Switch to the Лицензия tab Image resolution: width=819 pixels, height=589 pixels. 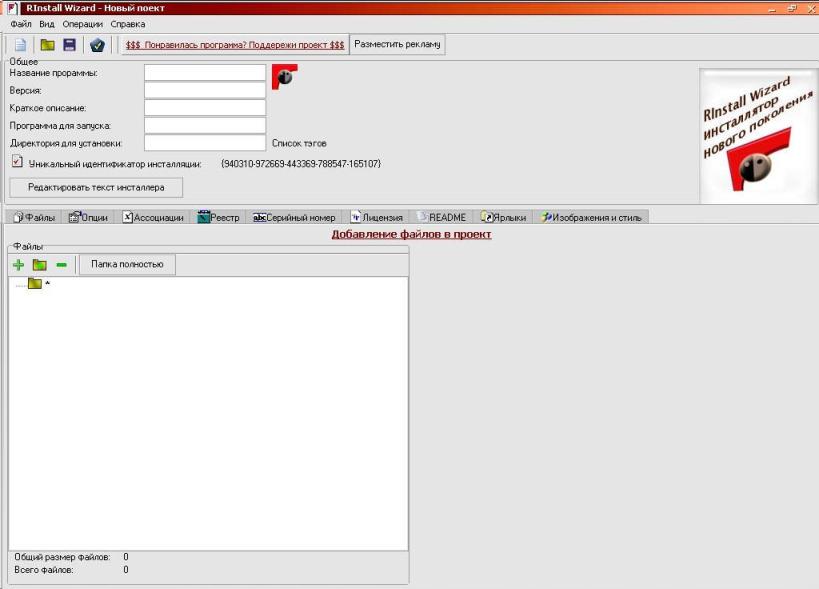pos(377,217)
